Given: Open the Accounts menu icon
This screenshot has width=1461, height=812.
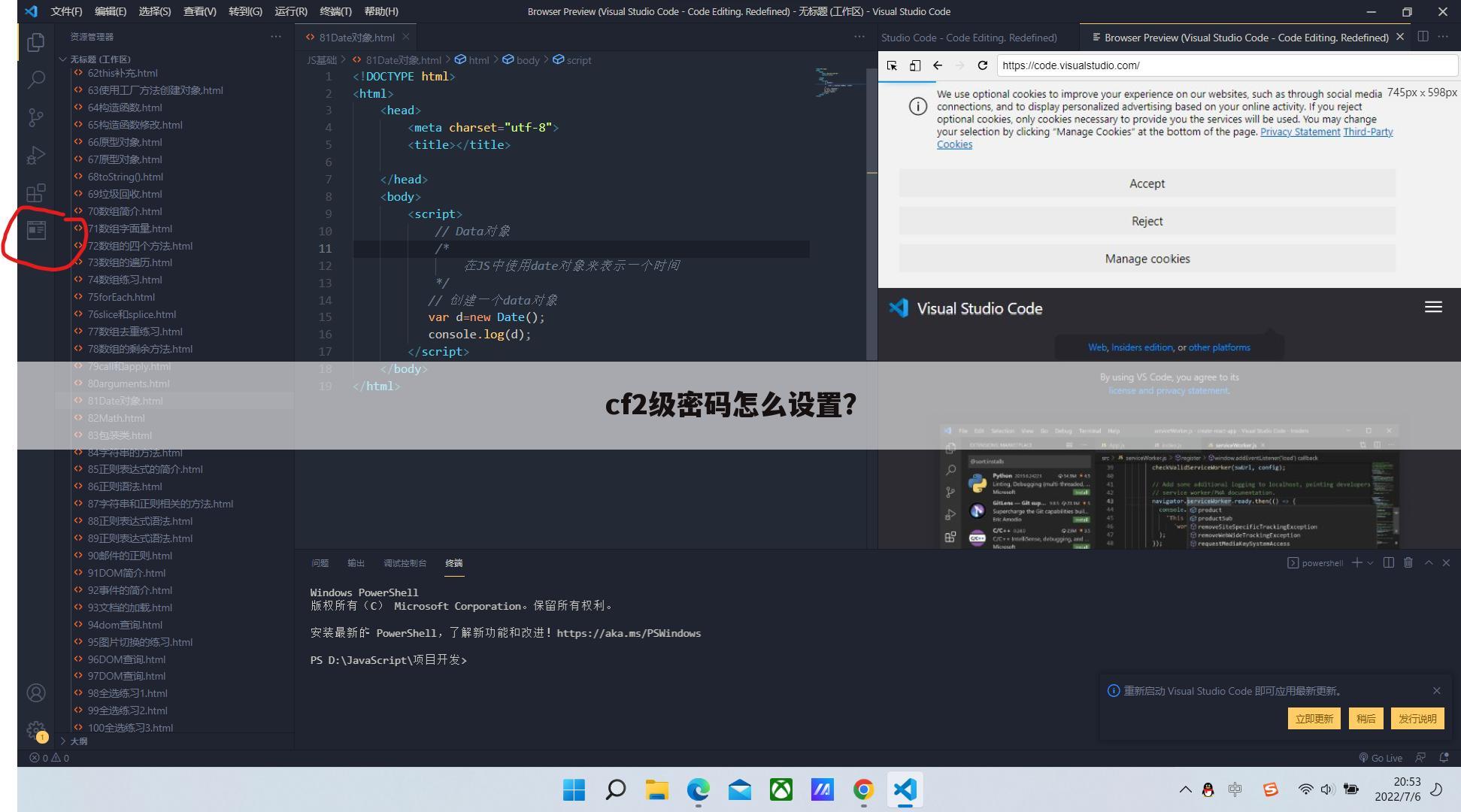Looking at the screenshot, I should tap(35, 692).
